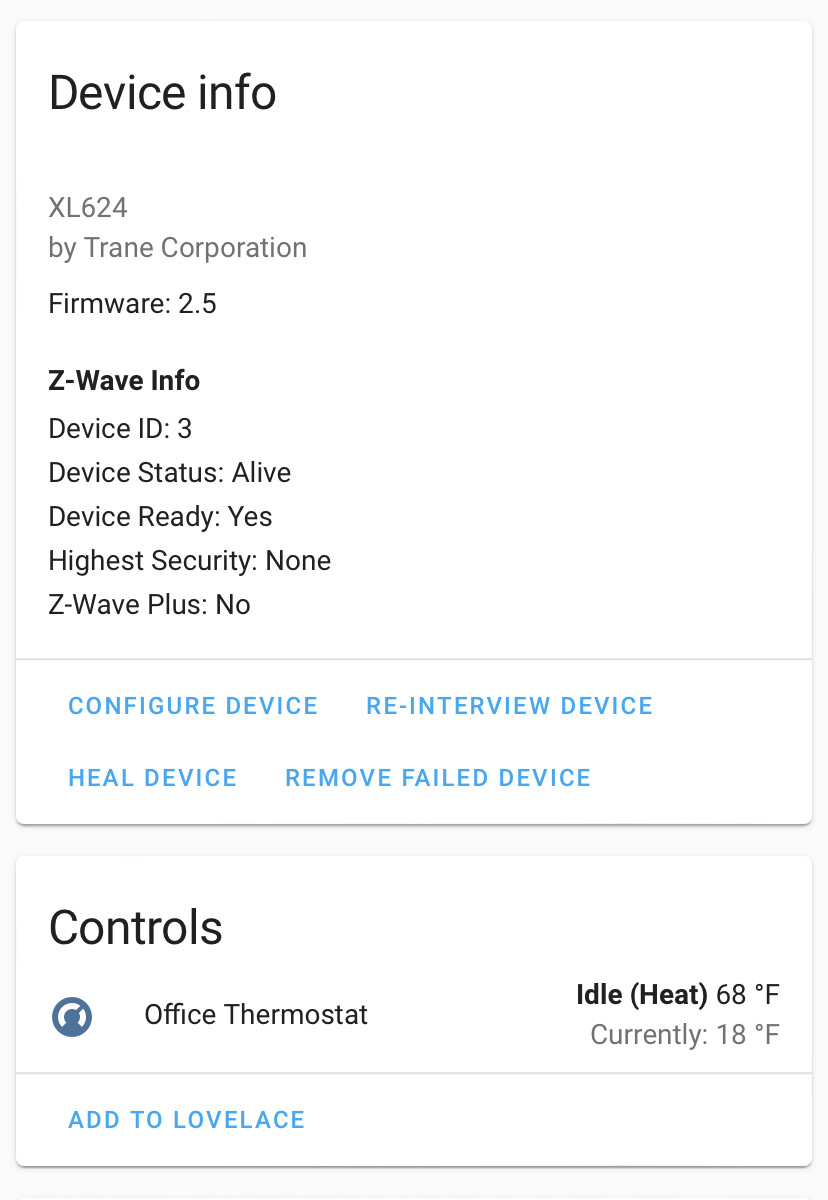Click the Configure Device action
828x1200 pixels.
[x=192, y=706]
